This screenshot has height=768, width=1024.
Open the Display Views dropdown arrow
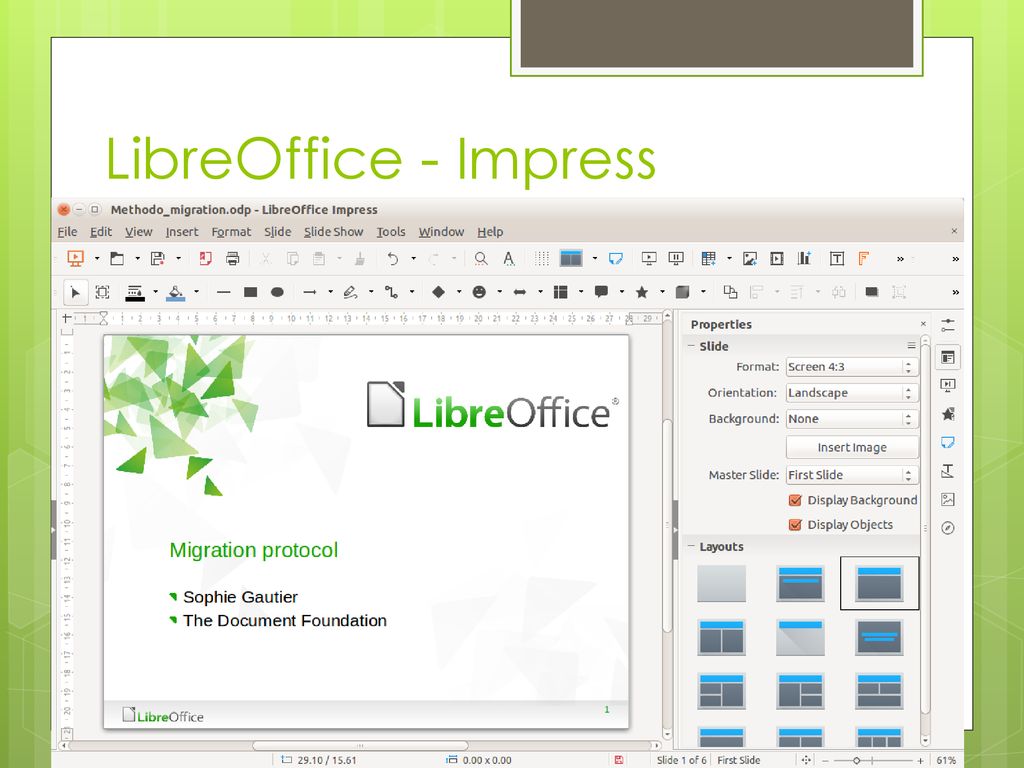[x=594, y=259]
